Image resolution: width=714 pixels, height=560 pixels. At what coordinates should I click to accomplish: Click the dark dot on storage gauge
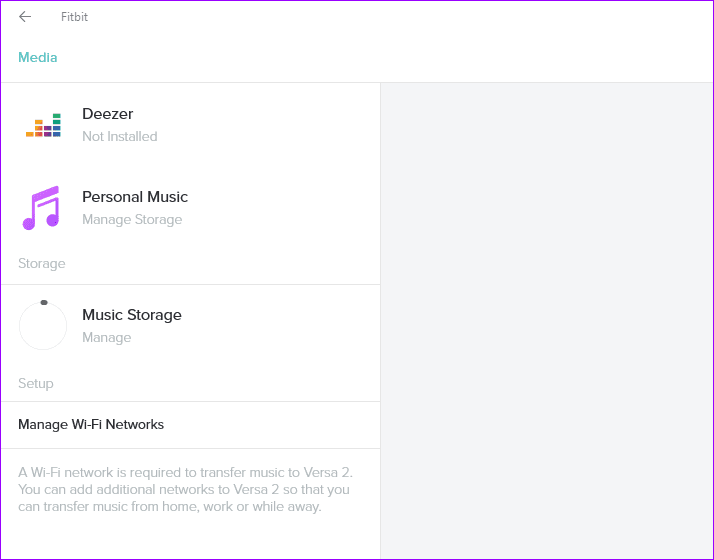tap(44, 302)
